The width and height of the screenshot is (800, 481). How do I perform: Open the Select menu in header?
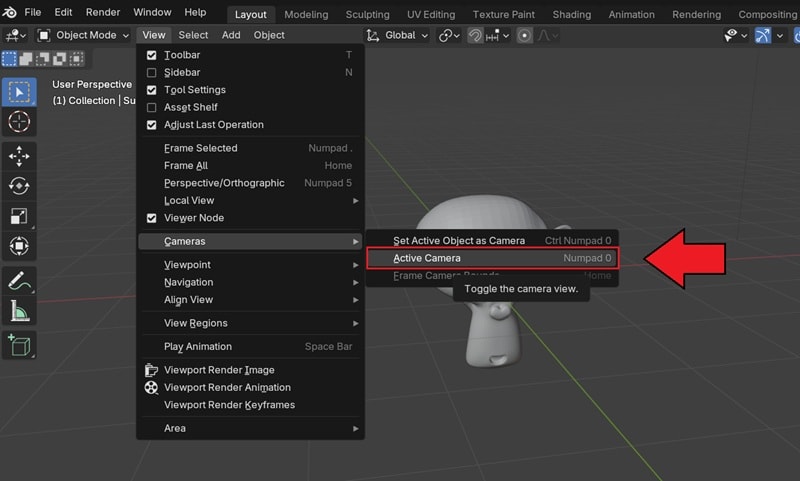pyautogui.click(x=193, y=35)
